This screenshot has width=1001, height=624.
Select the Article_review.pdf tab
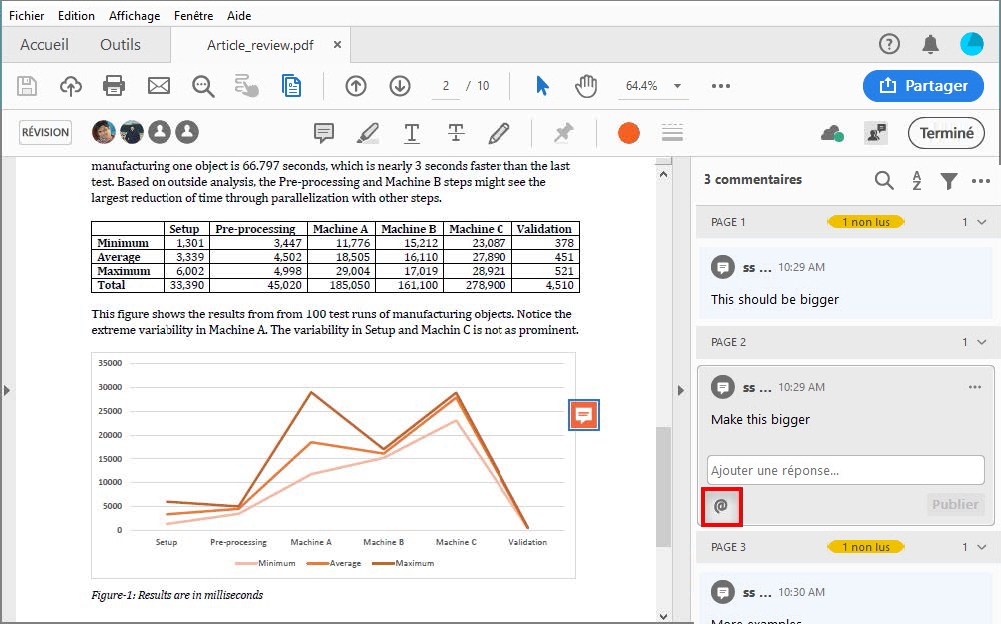pyautogui.click(x=260, y=45)
